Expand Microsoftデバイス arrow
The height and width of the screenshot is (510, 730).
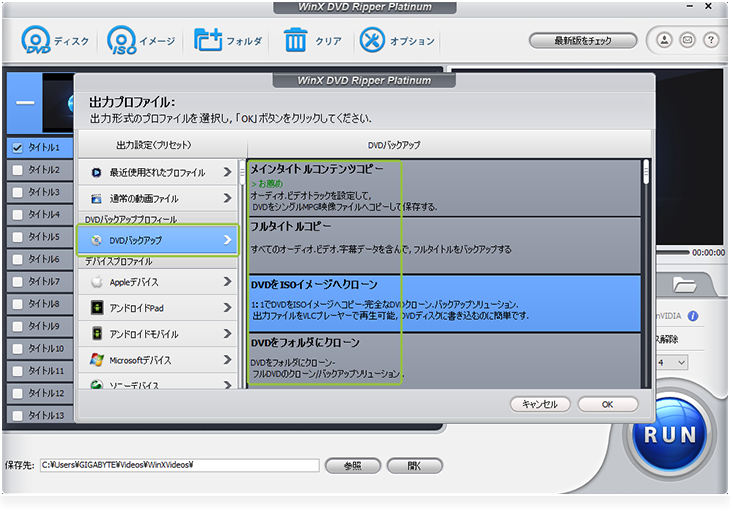coord(227,360)
